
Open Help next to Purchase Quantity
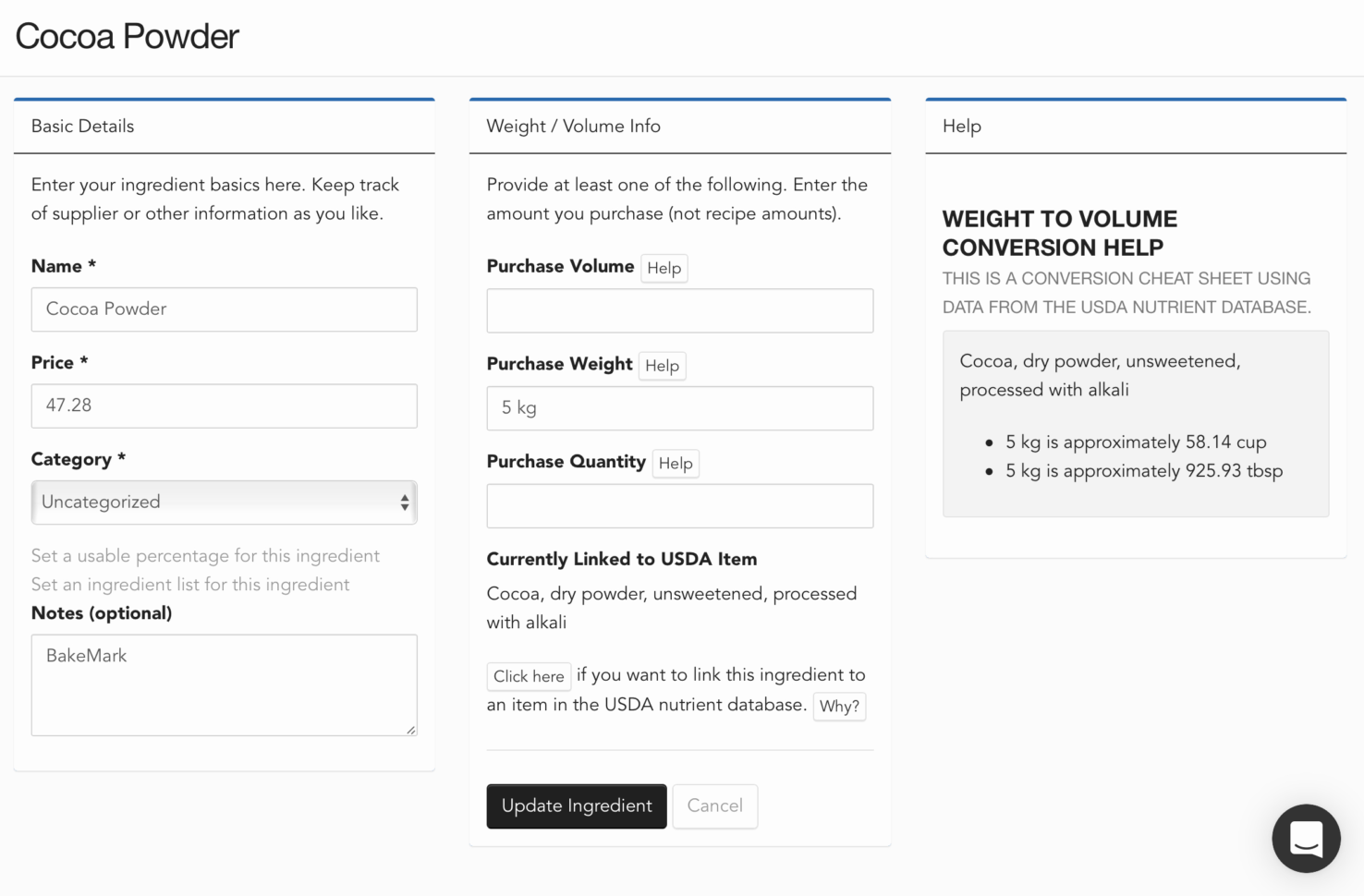click(x=675, y=464)
